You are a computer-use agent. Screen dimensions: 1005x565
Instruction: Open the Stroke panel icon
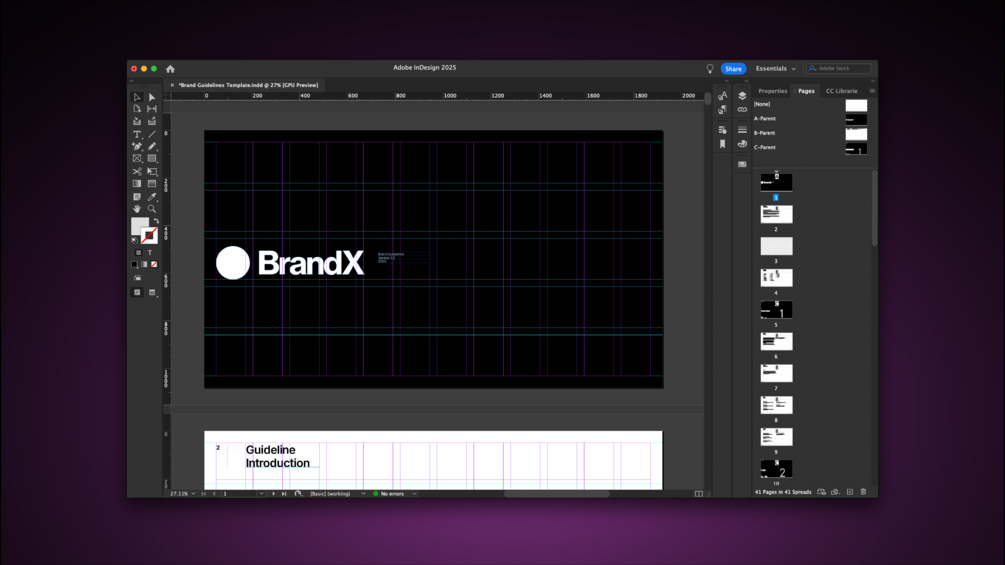(x=742, y=130)
